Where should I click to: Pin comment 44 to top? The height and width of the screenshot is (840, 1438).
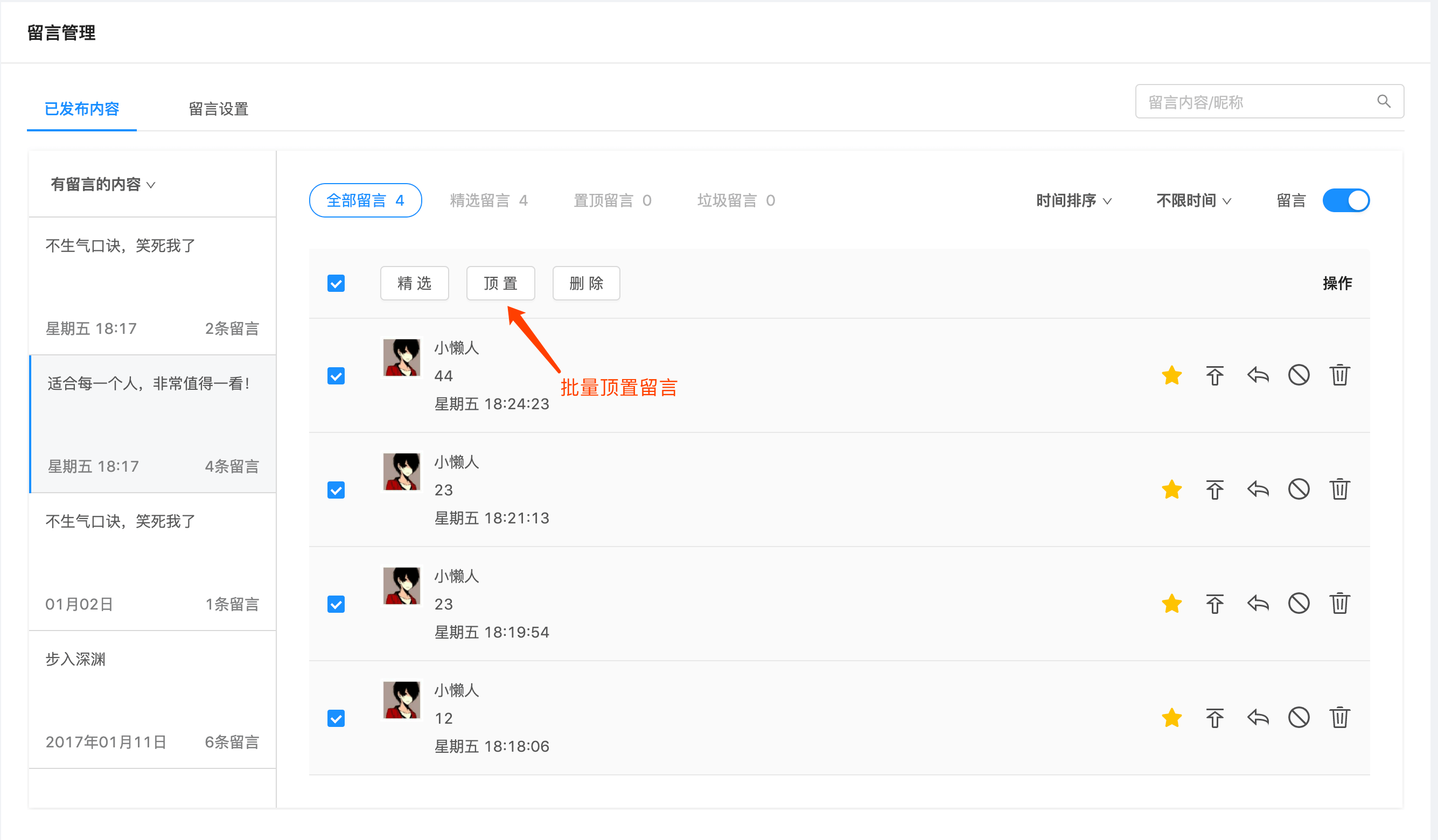click(x=1214, y=375)
